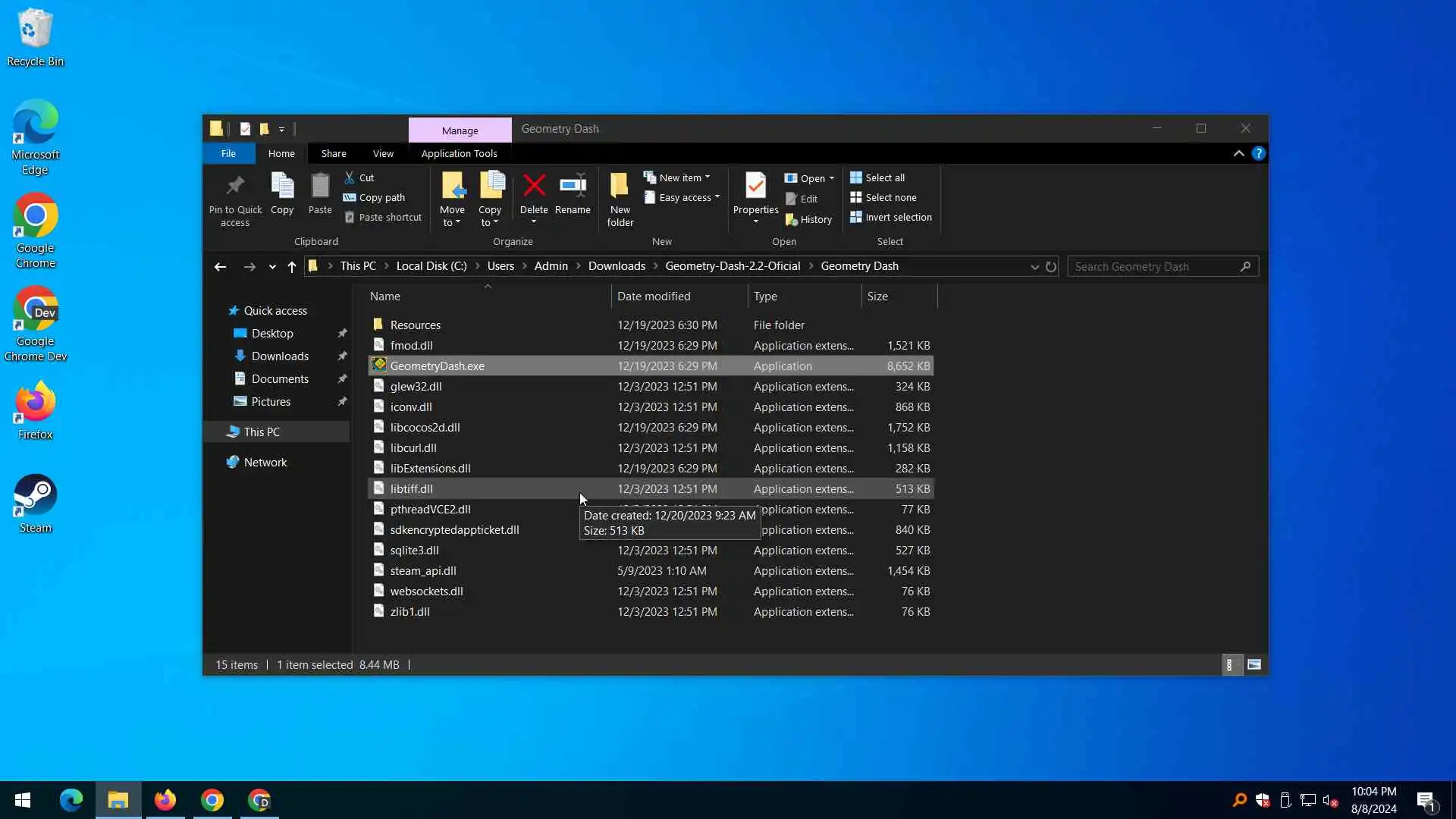Click Invert selection

890,217
